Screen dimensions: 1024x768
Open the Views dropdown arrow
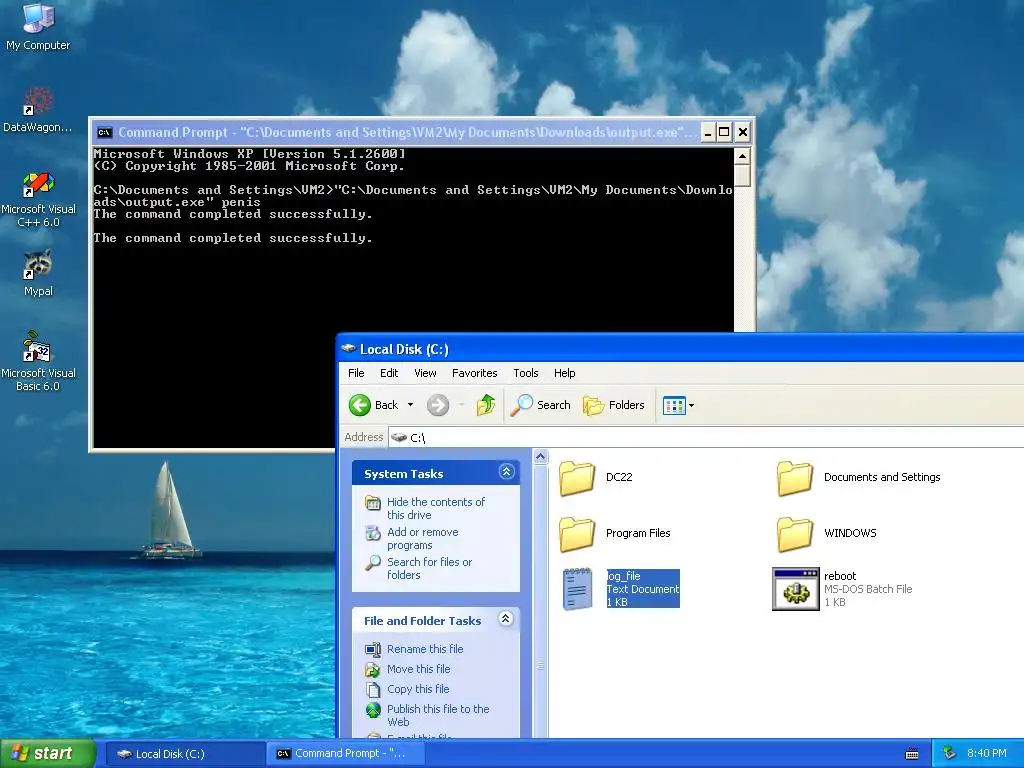click(692, 406)
